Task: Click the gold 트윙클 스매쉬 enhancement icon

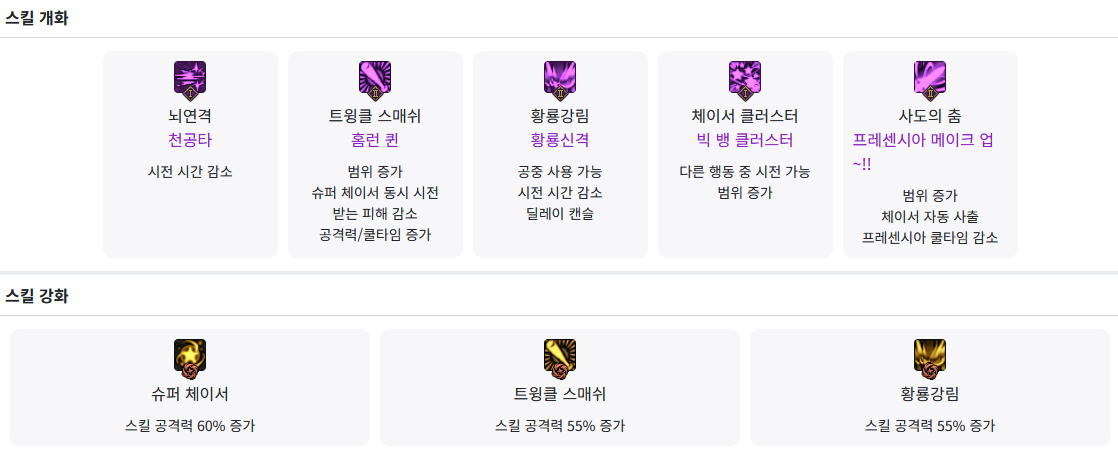Action: [x=560, y=356]
